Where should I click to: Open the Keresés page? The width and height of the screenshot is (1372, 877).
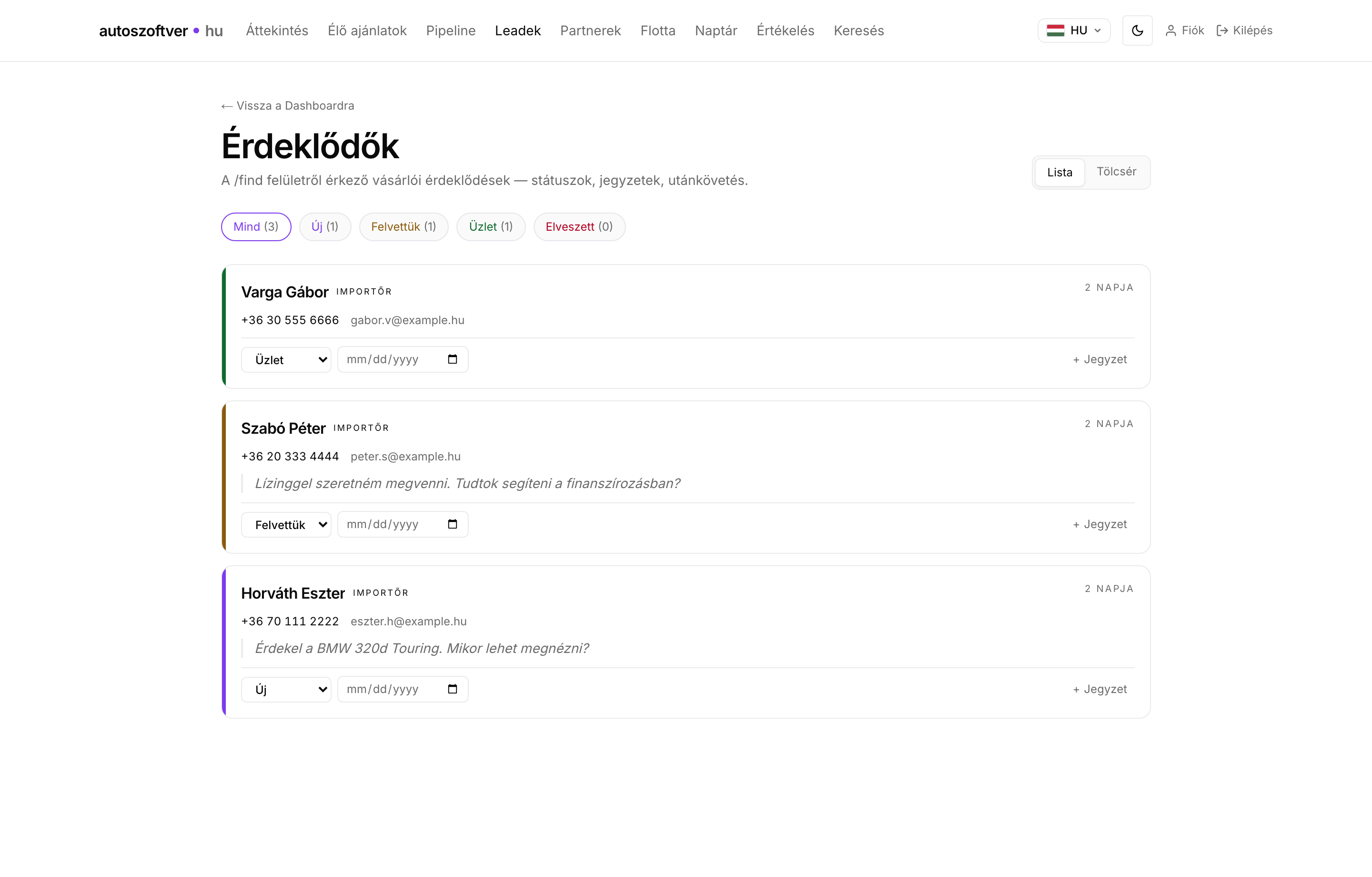(858, 31)
